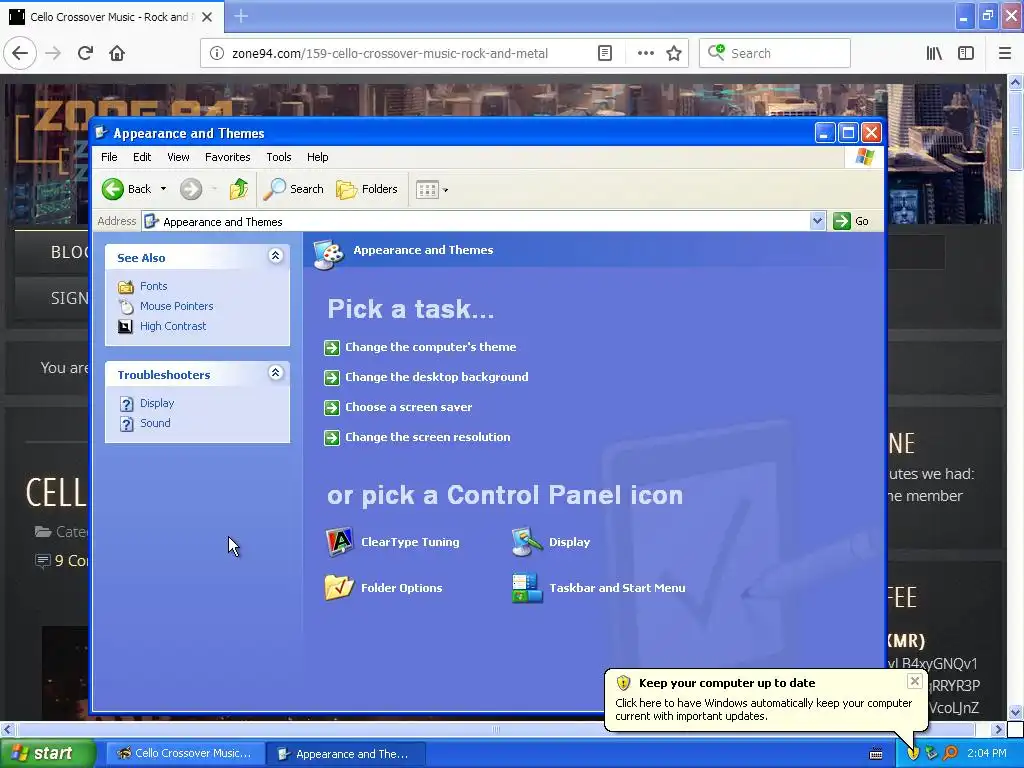Bookmark this page with star icon
Image resolution: width=1024 pixels, height=768 pixels.
pyautogui.click(x=674, y=54)
